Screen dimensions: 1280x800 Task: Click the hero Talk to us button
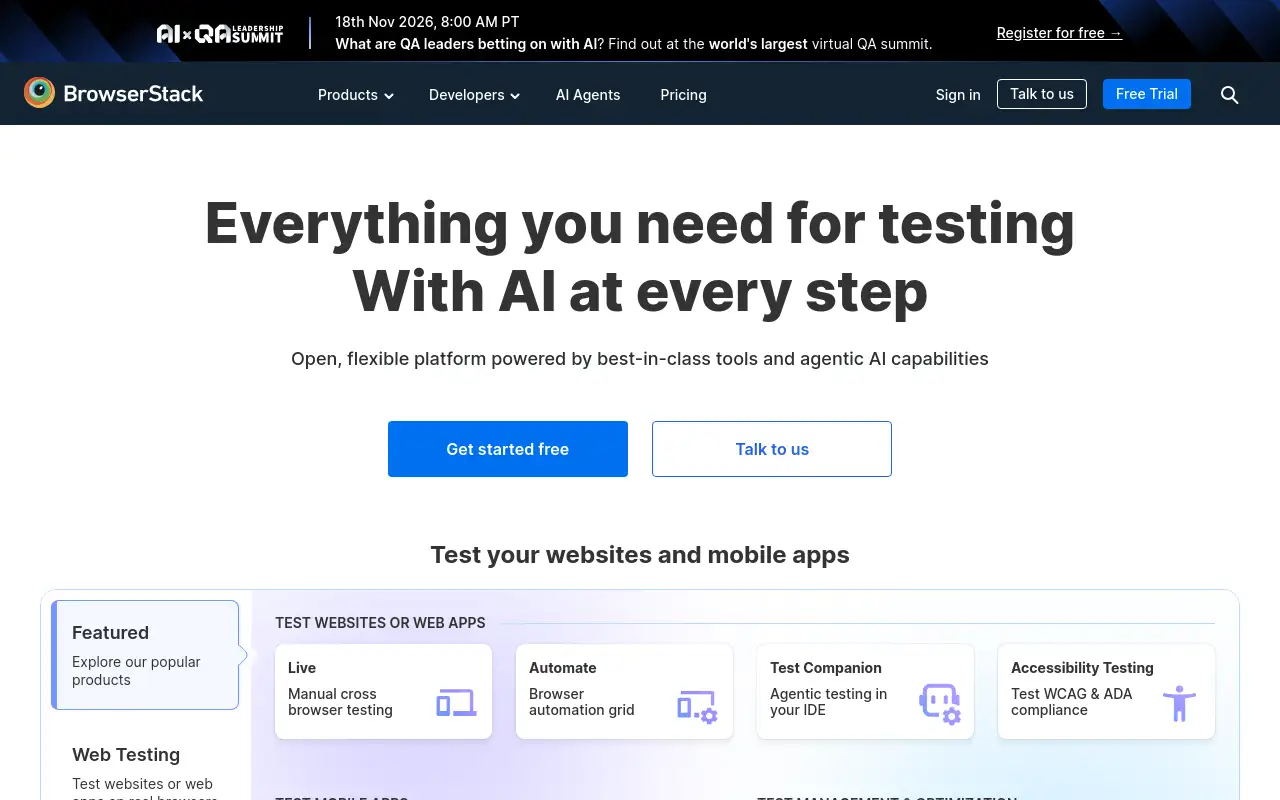(x=772, y=449)
